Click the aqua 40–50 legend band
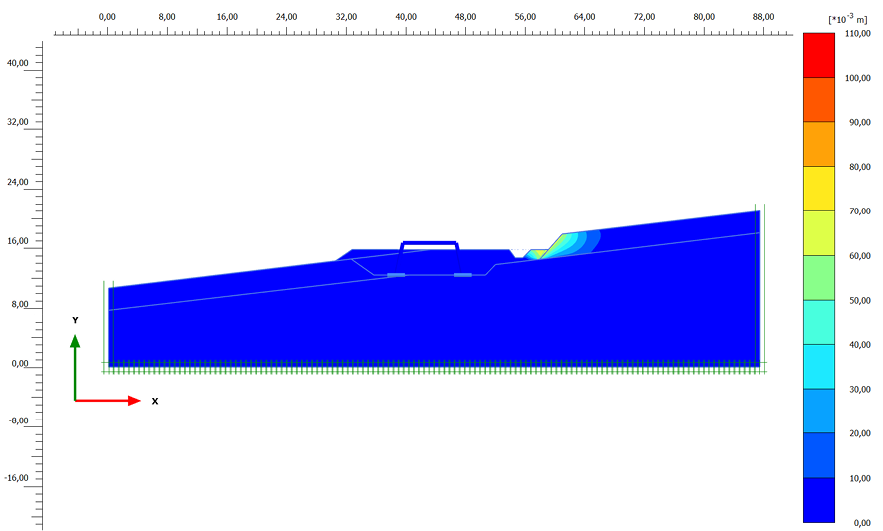The height and width of the screenshot is (531, 883). pos(819,322)
